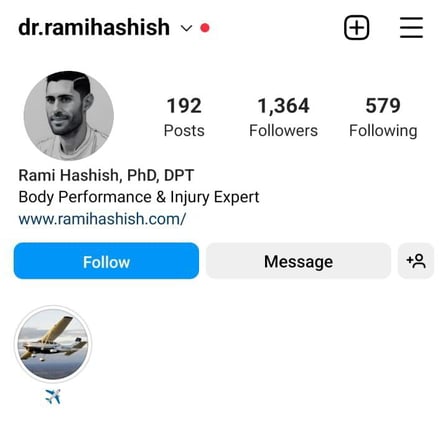
Task: Open the airplane photo story highlight
Action: 53,344
